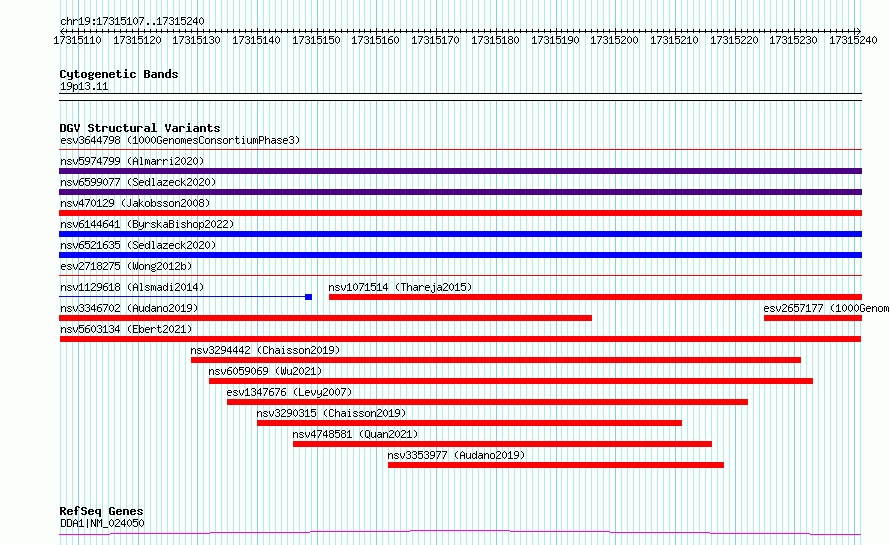Click the red bar under nsv3290315
The image size is (890, 545).
[x=469, y=423]
